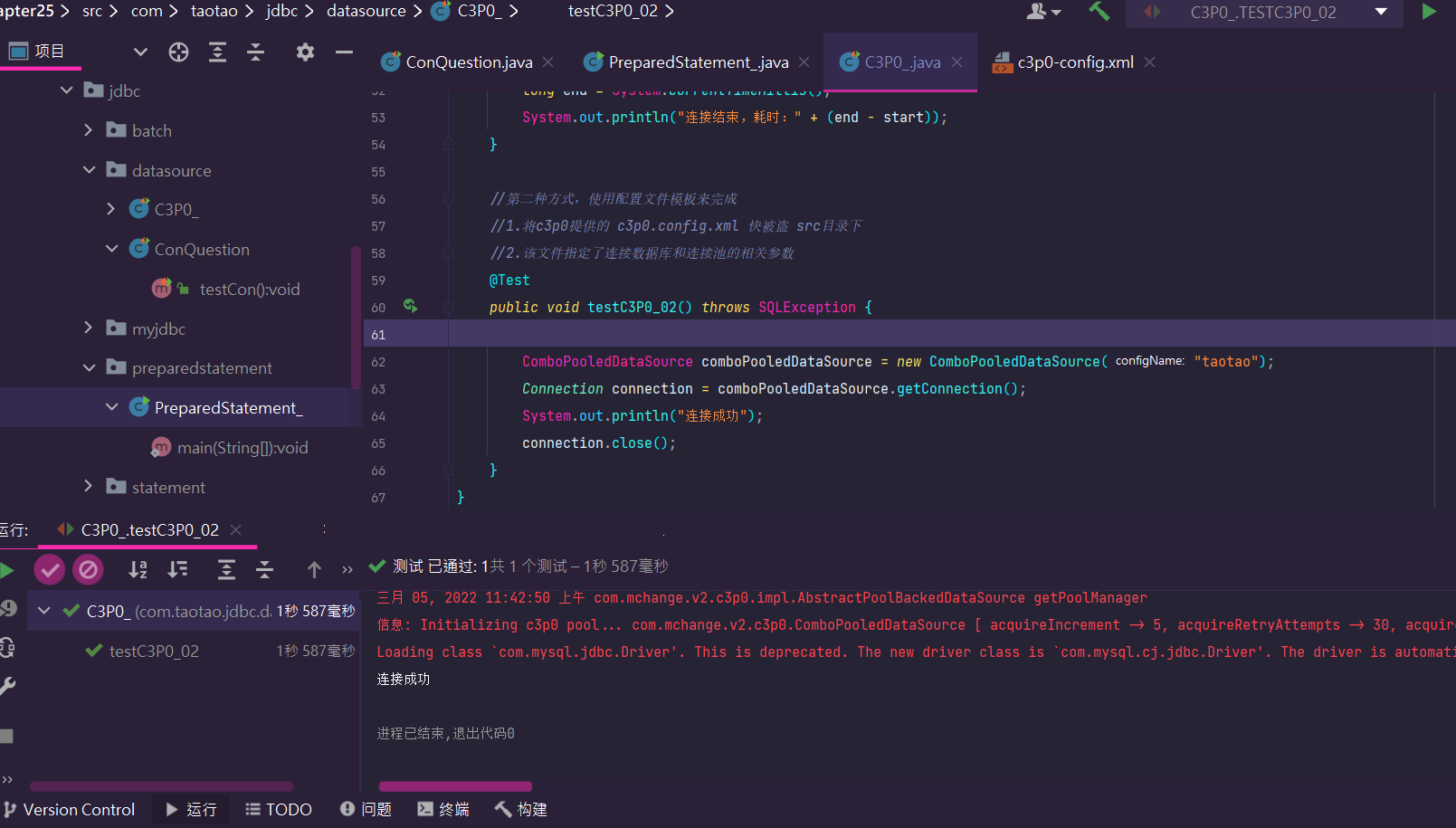Viewport: 1456px width, 828px height.
Task: Fold method at line 60 gutter marker
Action: tap(449, 308)
